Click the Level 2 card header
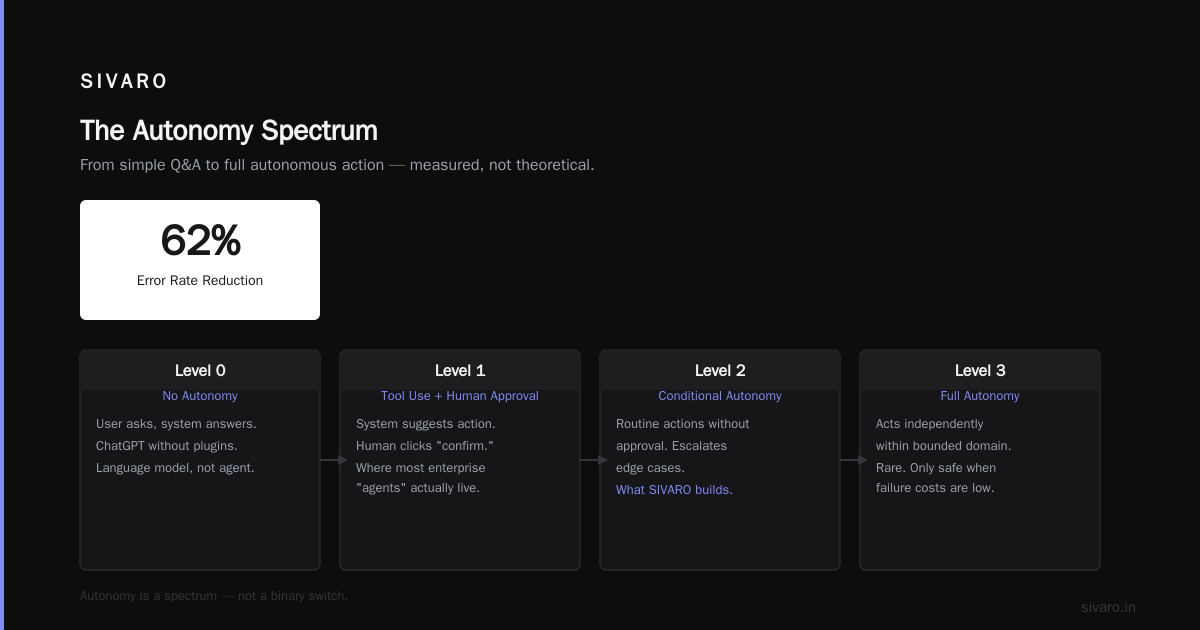1200x630 pixels. (x=720, y=370)
